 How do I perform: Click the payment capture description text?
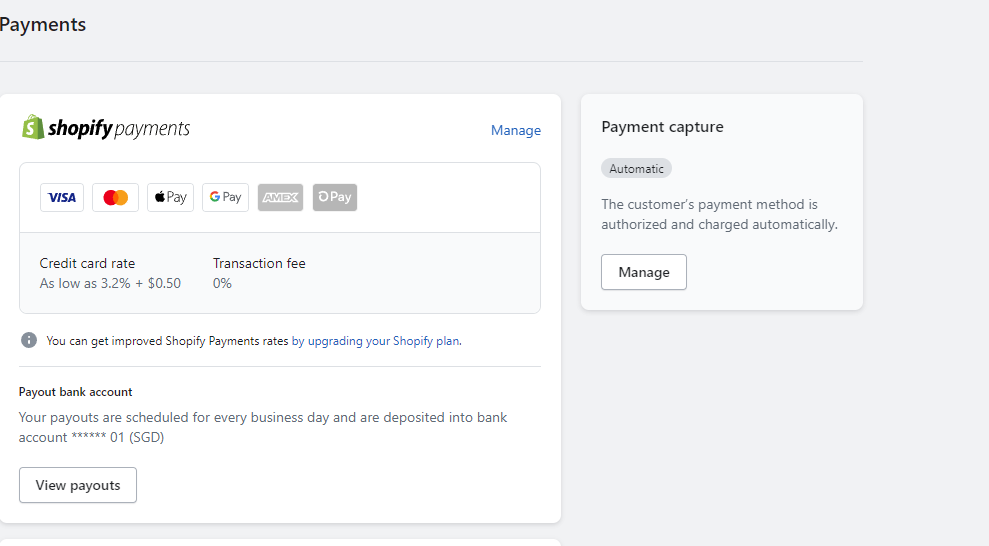pos(718,214)
